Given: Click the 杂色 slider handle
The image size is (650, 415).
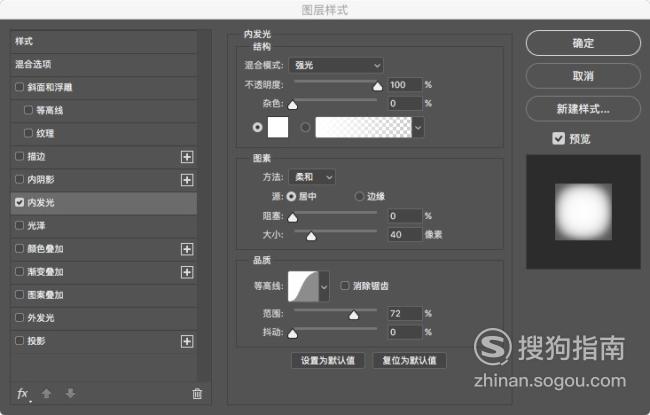Looking at the screenshot, I should [x=293, y=105].
